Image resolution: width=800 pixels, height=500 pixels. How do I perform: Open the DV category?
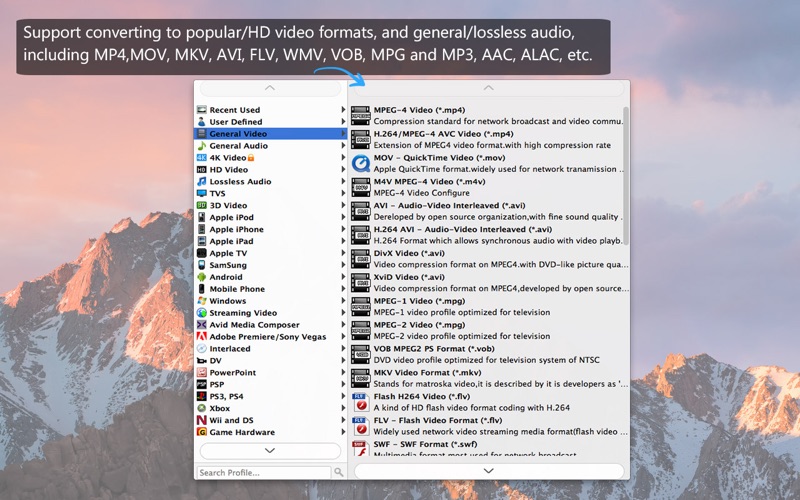(271, 360)
